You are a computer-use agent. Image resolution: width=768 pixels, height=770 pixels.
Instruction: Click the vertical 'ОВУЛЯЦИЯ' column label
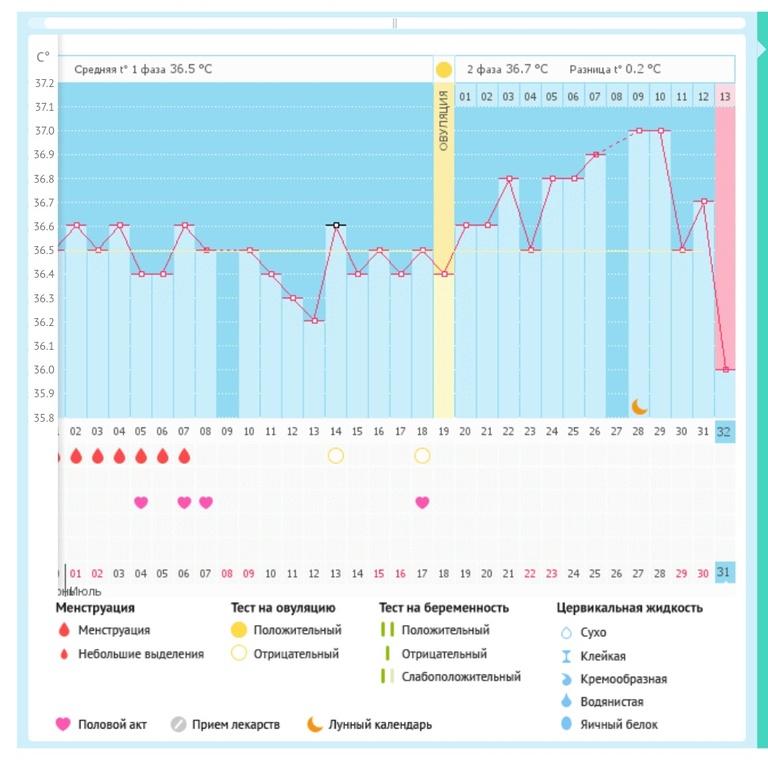tap(443, 120)
